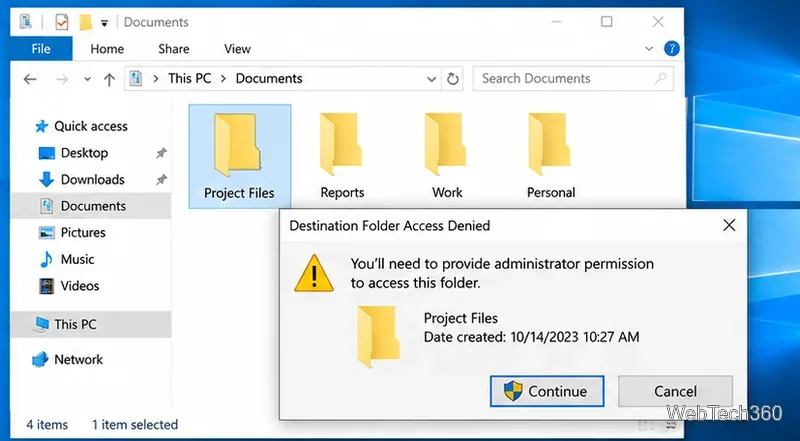Select This PC in the sidebar

point(90,324)
